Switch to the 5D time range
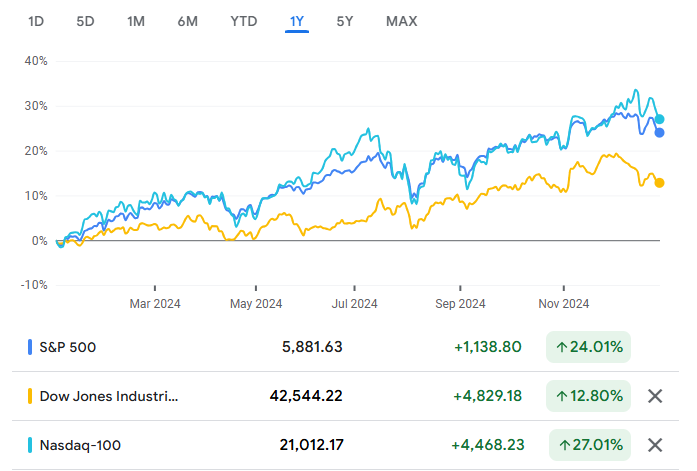The height and width of the screenshot is (471, 697). pyautogui.click(x=86, y=21)
